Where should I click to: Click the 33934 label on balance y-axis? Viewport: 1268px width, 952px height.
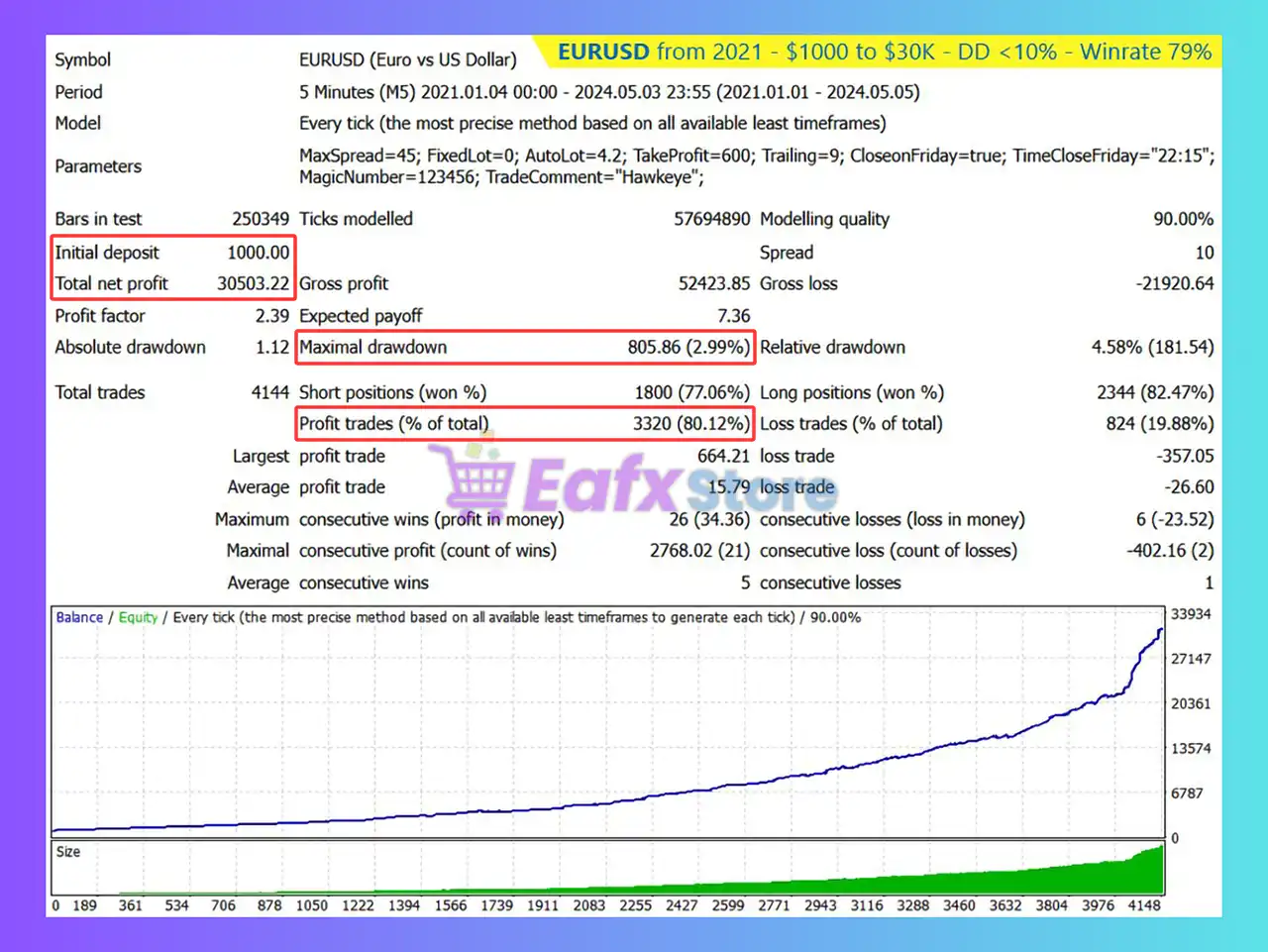coord(1191,614)
